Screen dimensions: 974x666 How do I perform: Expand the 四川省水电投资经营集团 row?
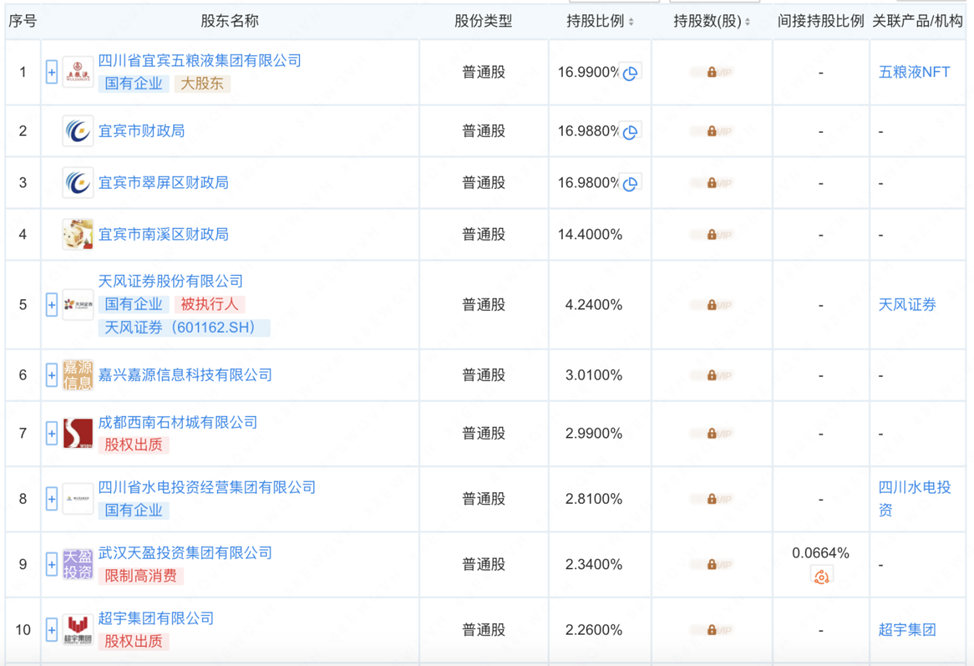pos(52,499)
